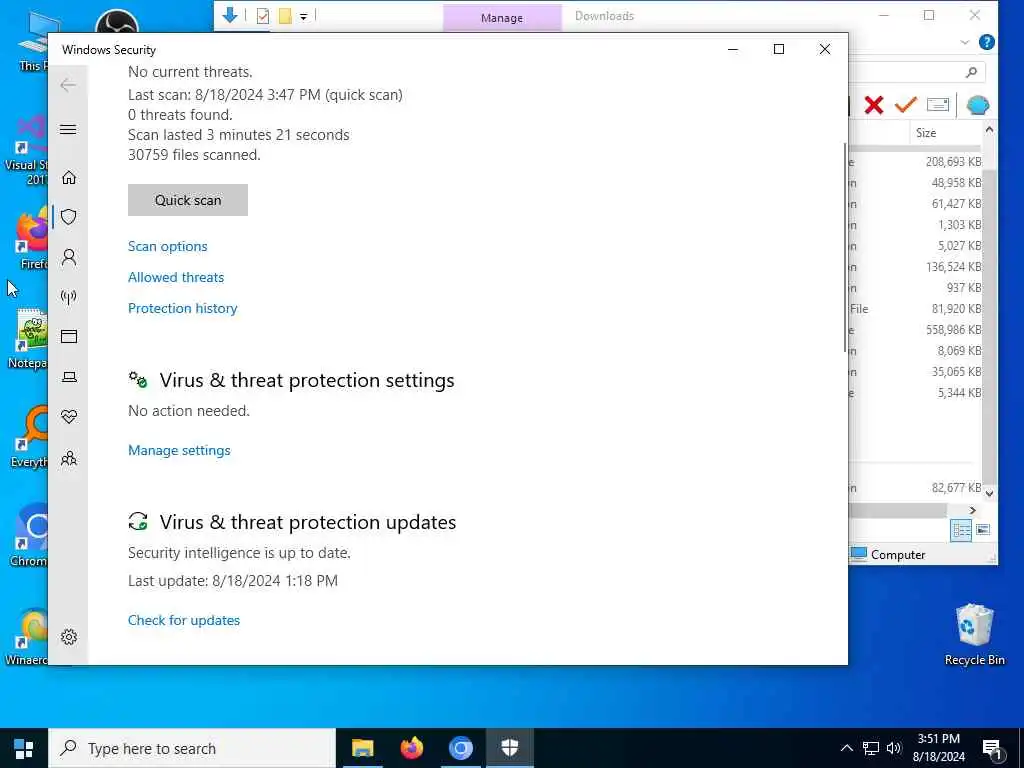Screen dimensions: 1024x768
Task: Sort Explorer files by Size column
Action: click(925, 133)
